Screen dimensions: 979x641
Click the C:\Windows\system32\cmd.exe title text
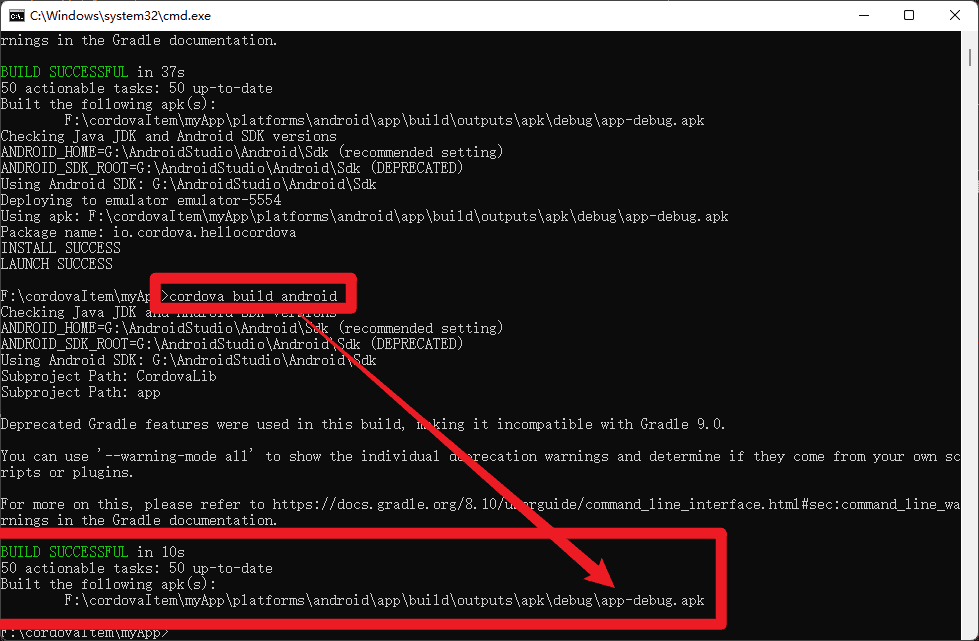pyautogui.click(x=120, y=15)
